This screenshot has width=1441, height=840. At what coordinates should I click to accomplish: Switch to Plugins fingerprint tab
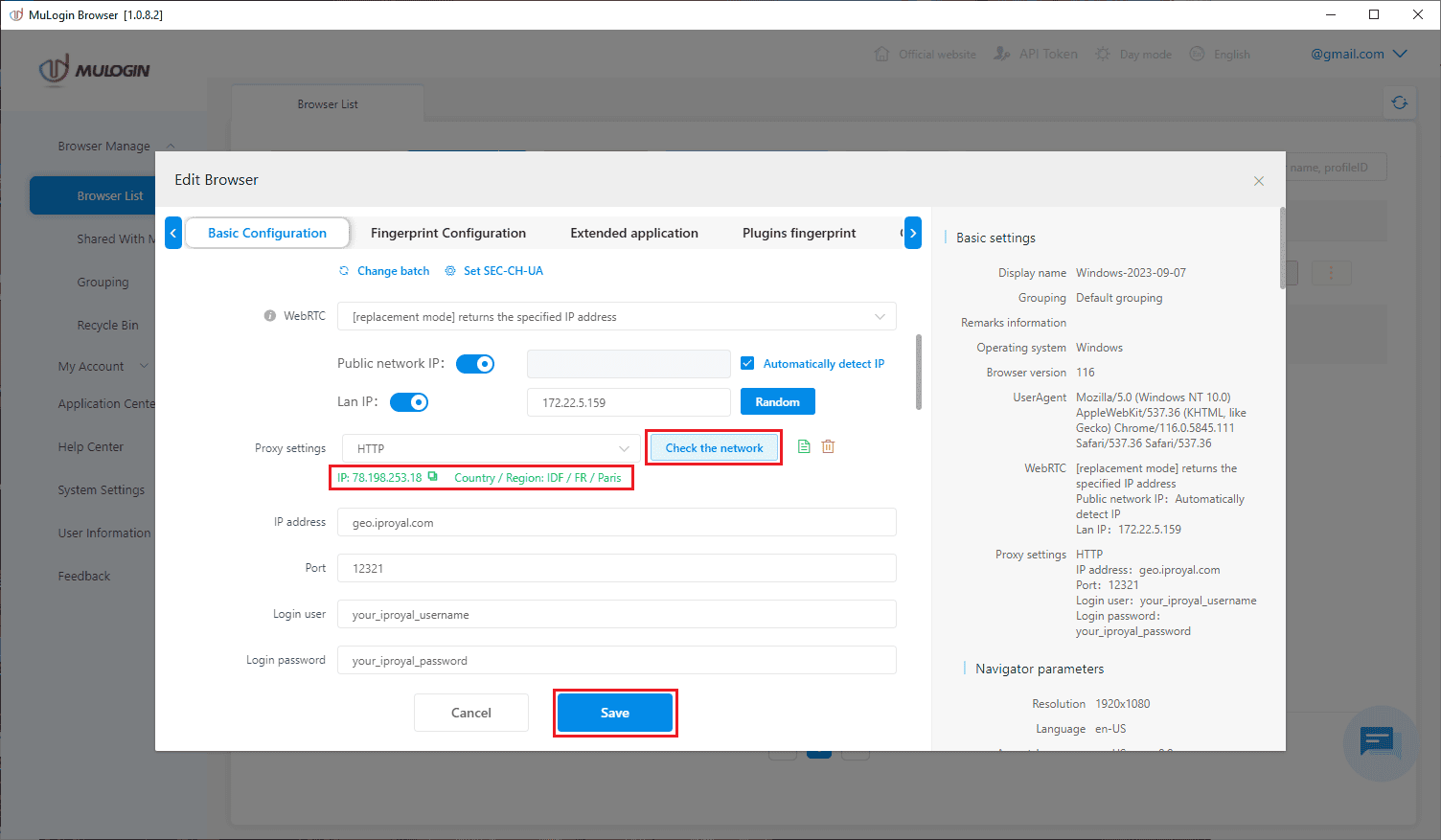[x=799, y=233]
